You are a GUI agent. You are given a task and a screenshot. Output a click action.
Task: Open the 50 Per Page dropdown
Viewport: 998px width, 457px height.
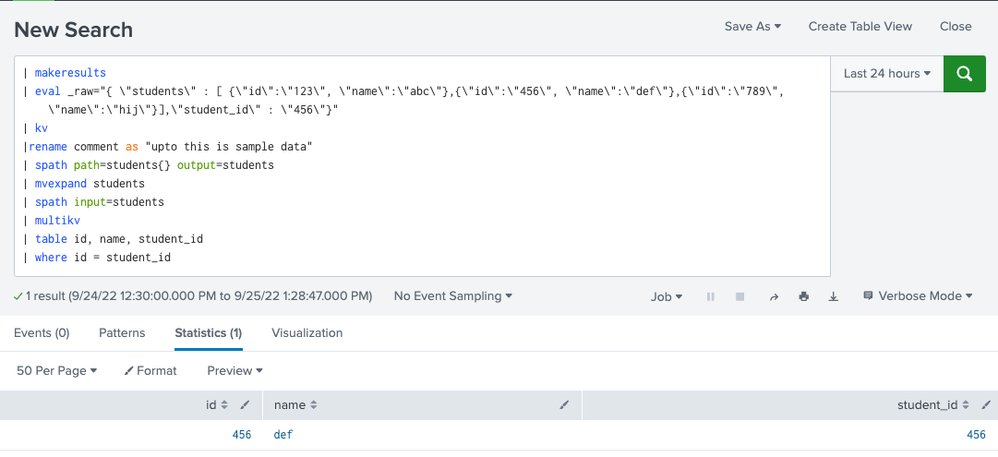click(x=57, y=371)
